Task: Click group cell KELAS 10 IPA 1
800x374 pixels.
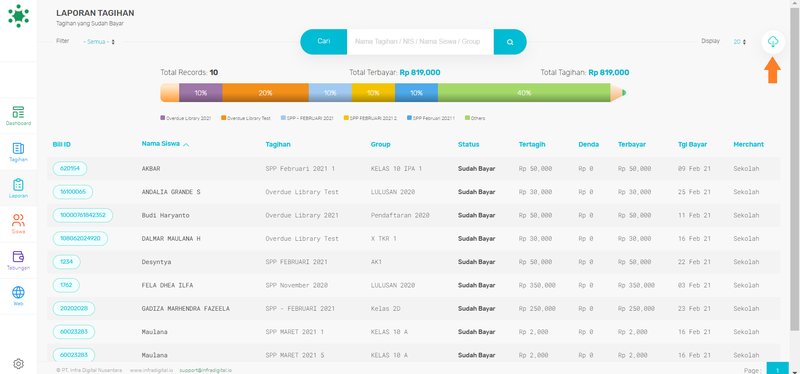Action: coord(396,168)
